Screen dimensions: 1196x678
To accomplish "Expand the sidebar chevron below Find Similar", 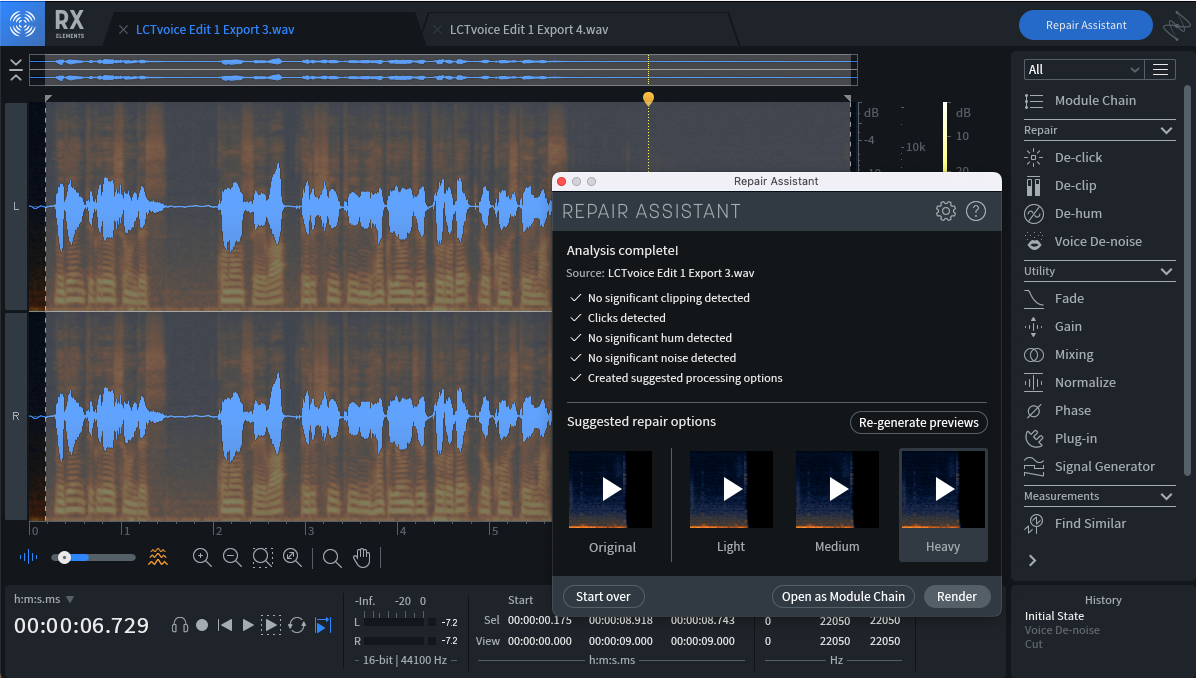I will (1033, 561).
